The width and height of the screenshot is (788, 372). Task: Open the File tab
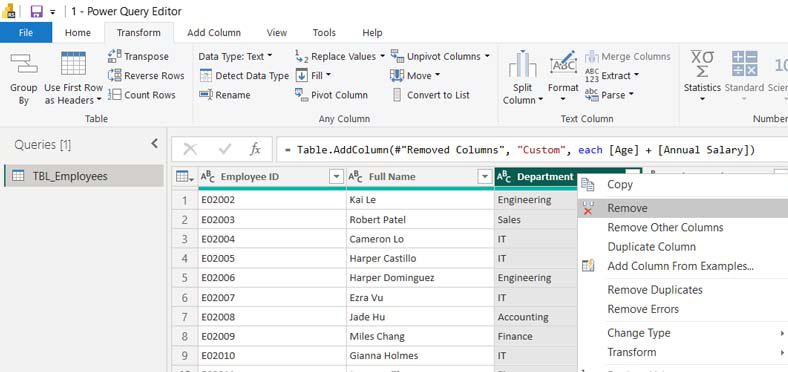coord(26,33)
